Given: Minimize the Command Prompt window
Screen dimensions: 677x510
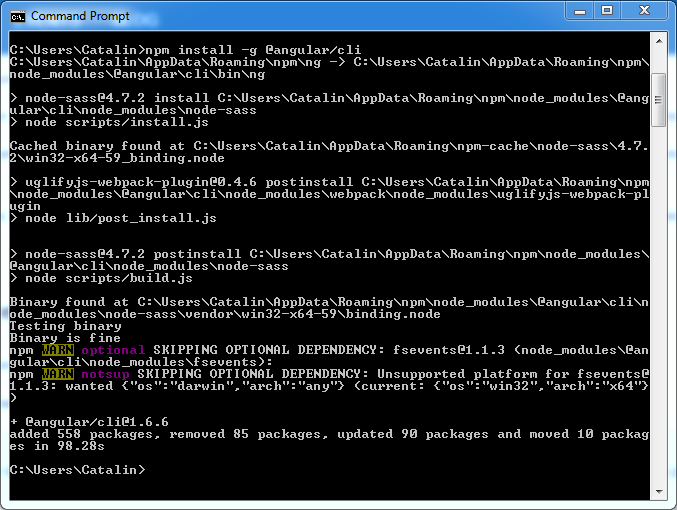Looking at the screenshot, I should click(580, 11).
